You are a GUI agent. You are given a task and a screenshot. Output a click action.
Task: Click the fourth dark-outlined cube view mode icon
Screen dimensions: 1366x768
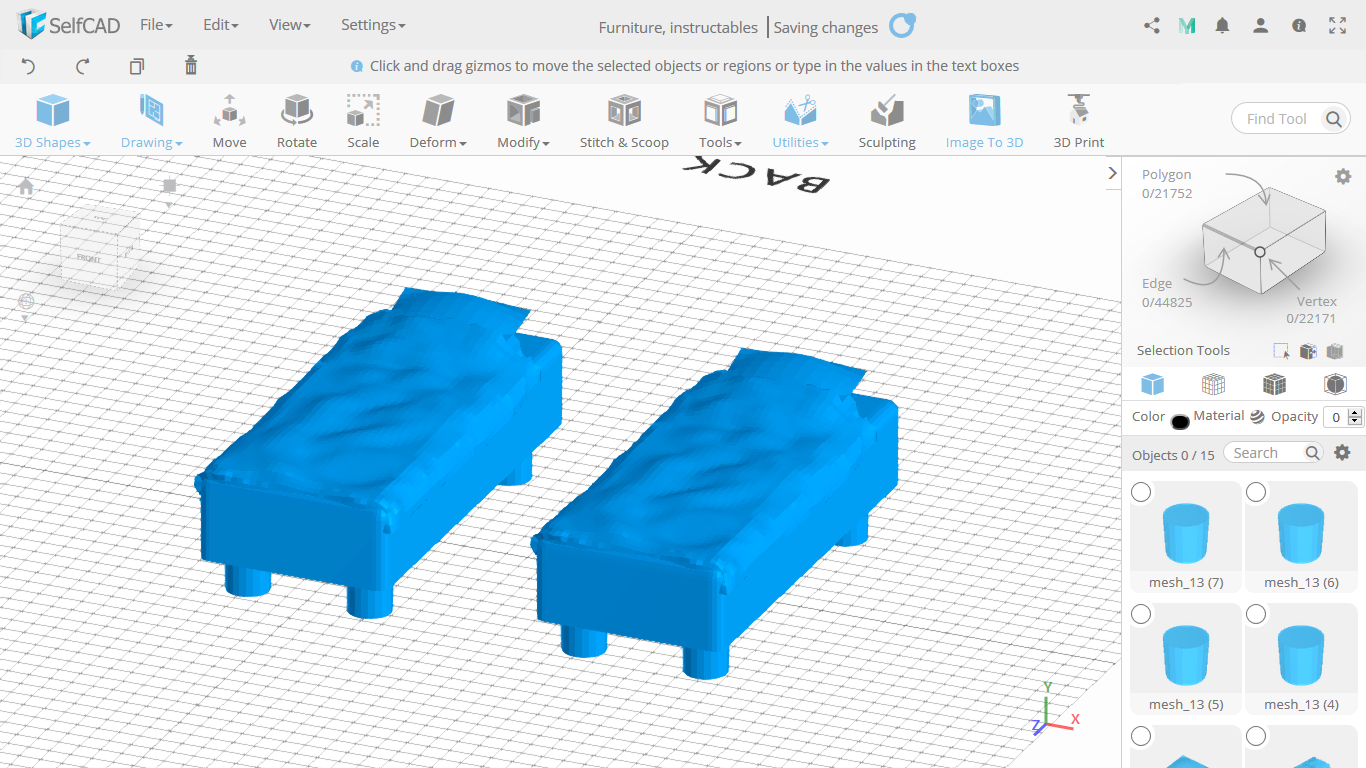click(1335, 384)
